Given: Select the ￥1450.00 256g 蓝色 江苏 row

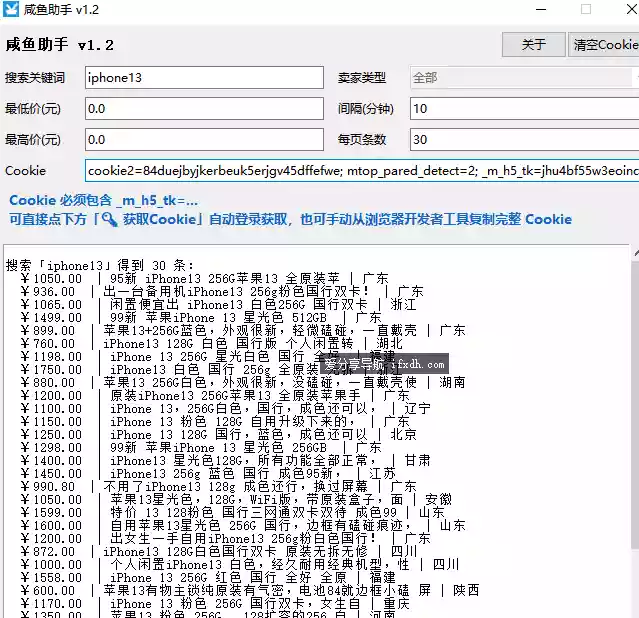Looking at the screenshot, I should pyautogui.click(x=208, y=474).
